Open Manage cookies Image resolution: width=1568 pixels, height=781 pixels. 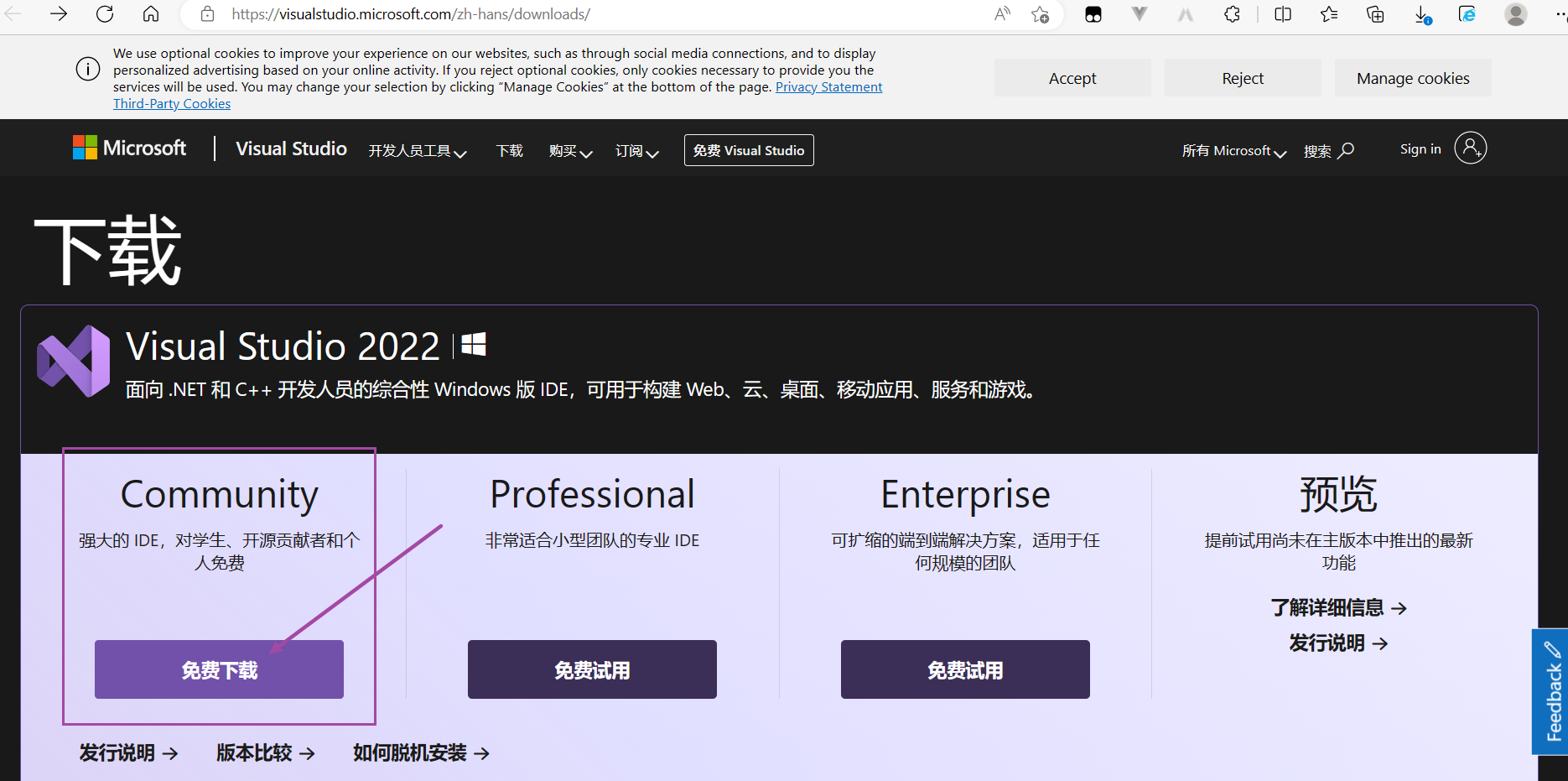(x=1413, y=78)
